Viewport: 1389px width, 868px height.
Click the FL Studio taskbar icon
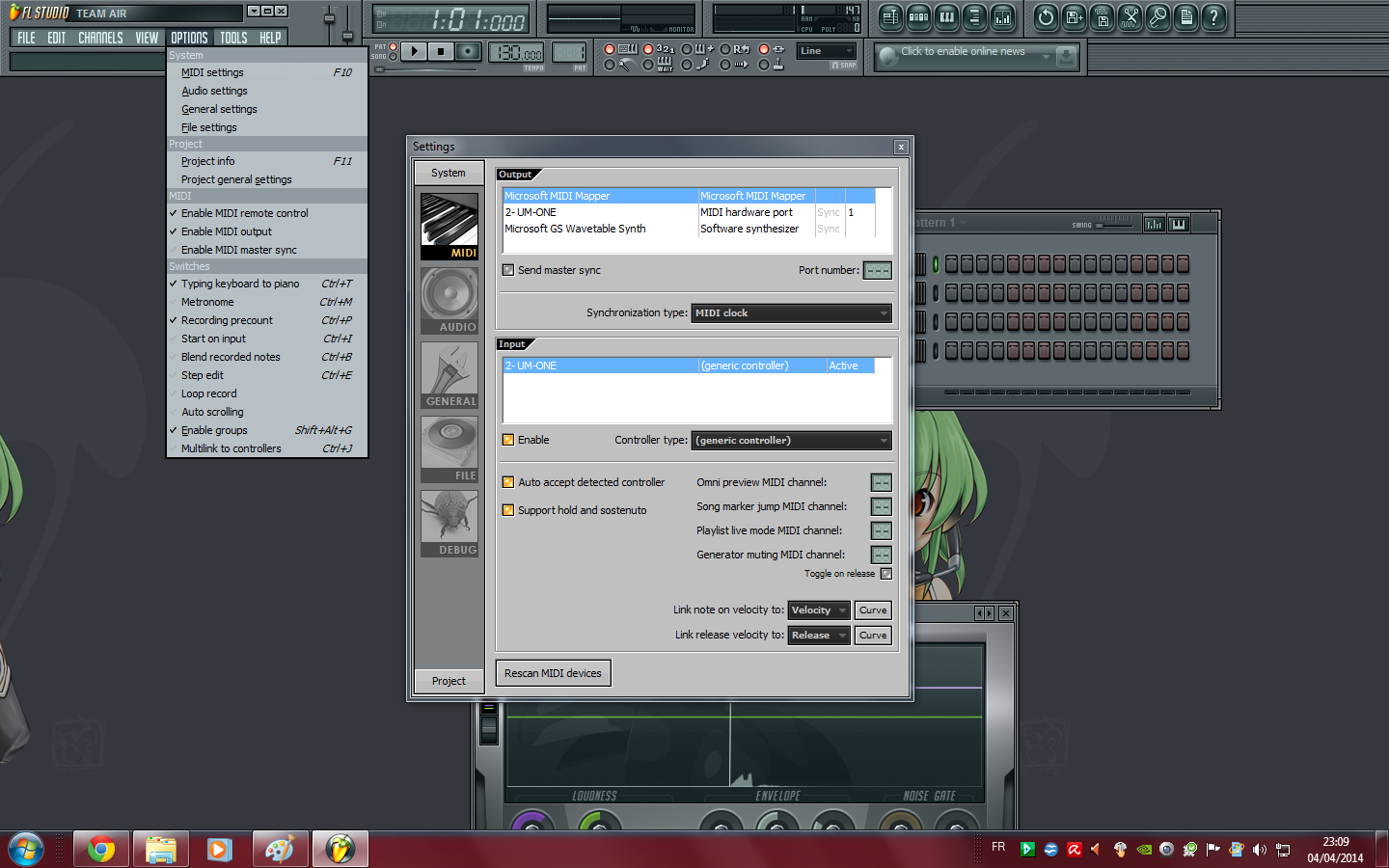pos(340,850)
